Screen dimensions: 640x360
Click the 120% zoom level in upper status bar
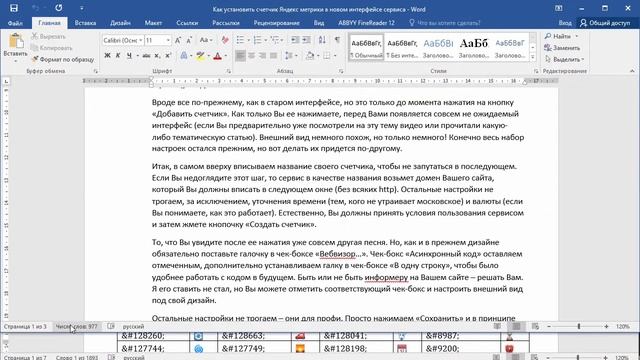point(622,327)
